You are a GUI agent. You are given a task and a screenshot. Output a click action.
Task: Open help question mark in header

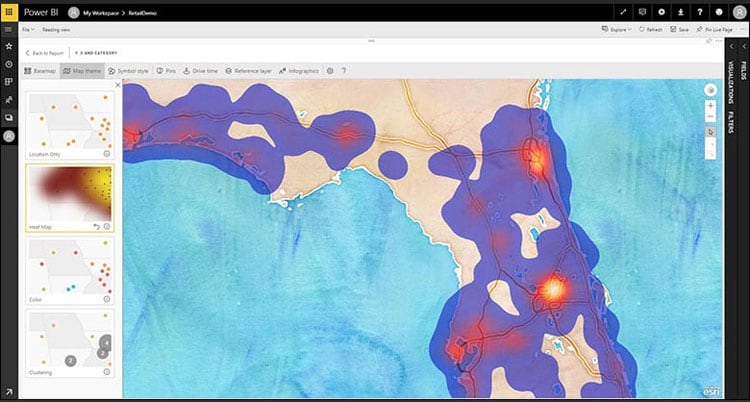[700, 12]
